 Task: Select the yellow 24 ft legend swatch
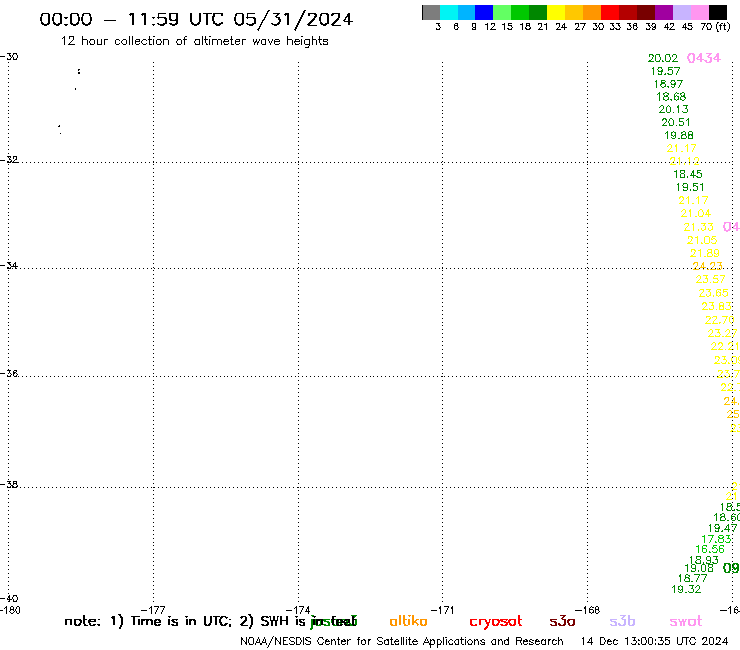[x=556, y=12]
